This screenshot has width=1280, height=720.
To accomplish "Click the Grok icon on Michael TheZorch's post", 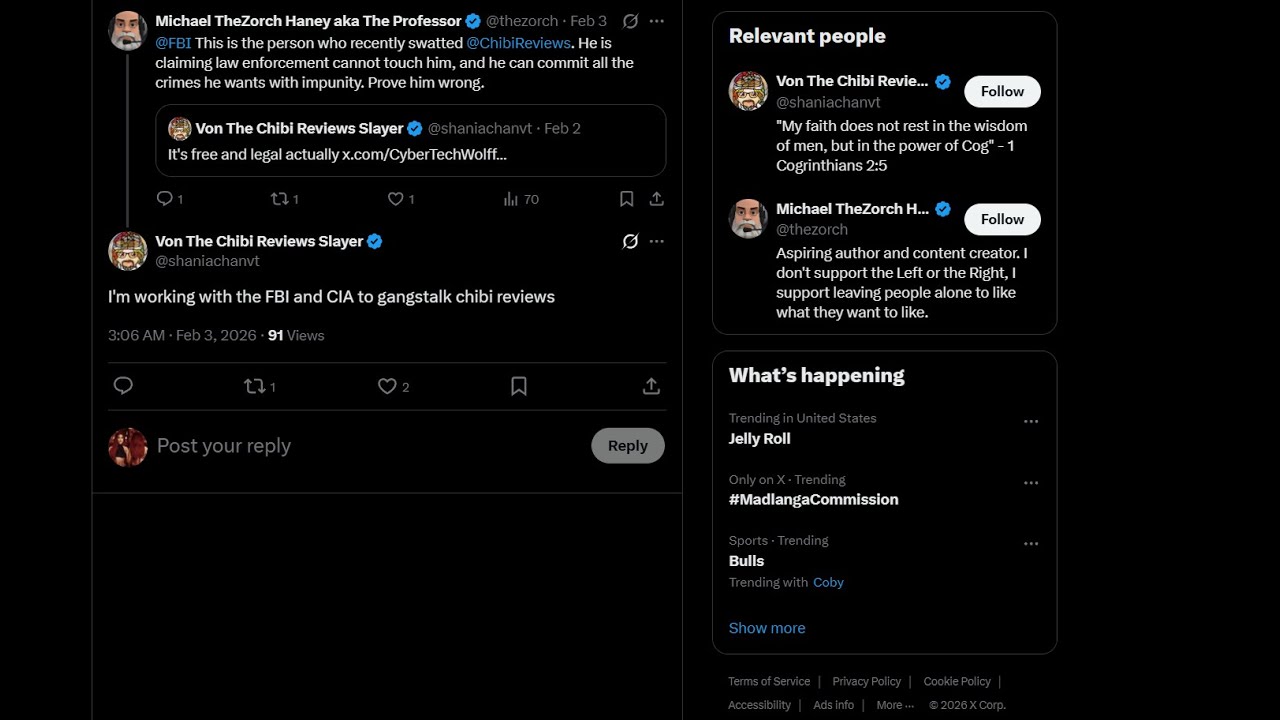I will tap(630, 21).
